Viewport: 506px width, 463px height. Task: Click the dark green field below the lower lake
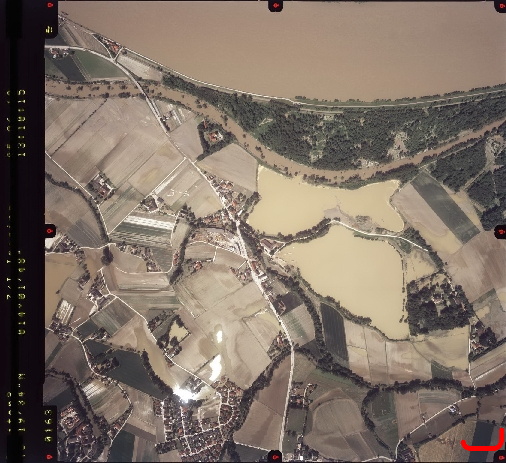(334, 331)
